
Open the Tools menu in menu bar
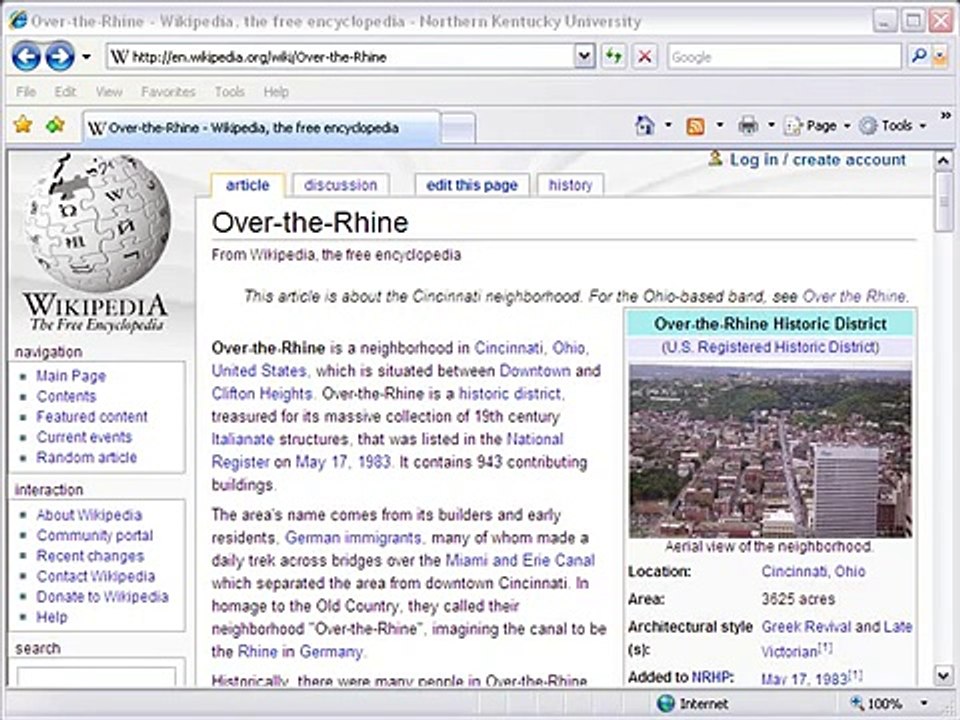(230, 92)
